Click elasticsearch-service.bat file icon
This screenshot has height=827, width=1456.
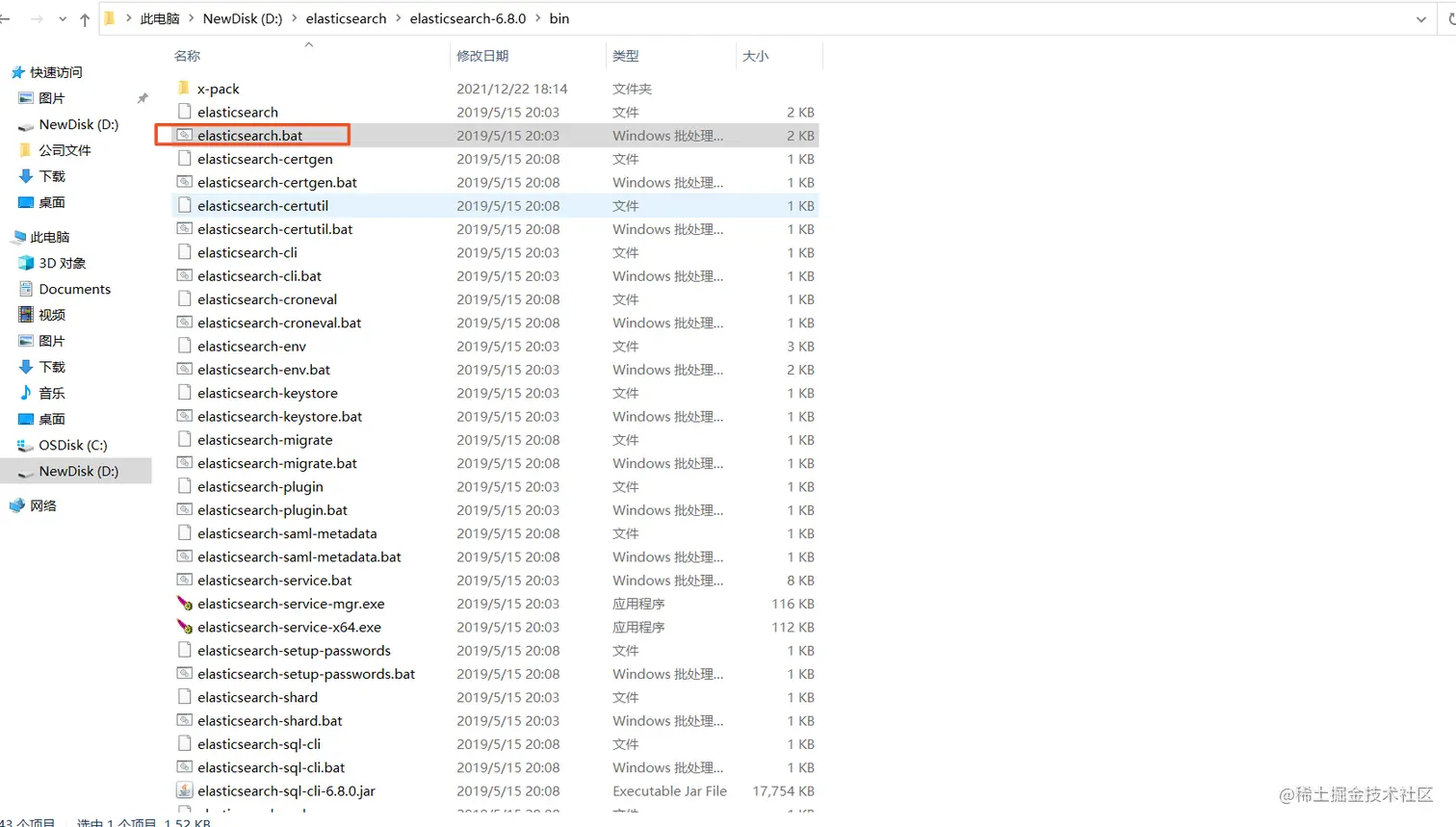[184, 581]
